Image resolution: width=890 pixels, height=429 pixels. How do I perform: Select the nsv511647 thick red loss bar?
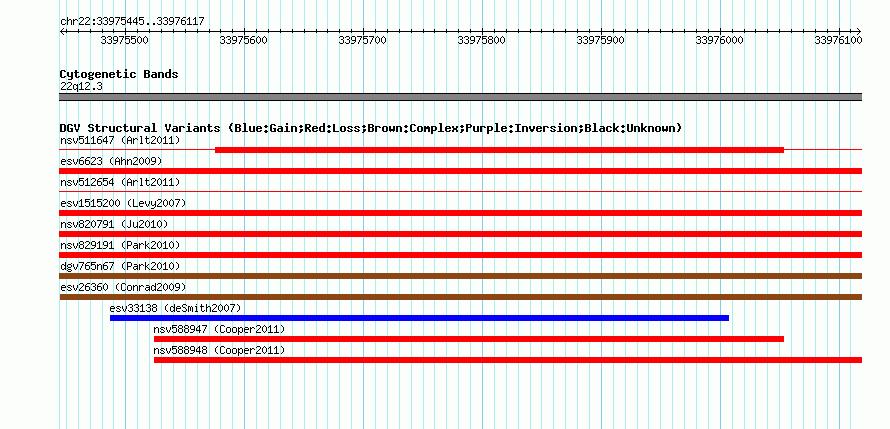tap(499, 150)
